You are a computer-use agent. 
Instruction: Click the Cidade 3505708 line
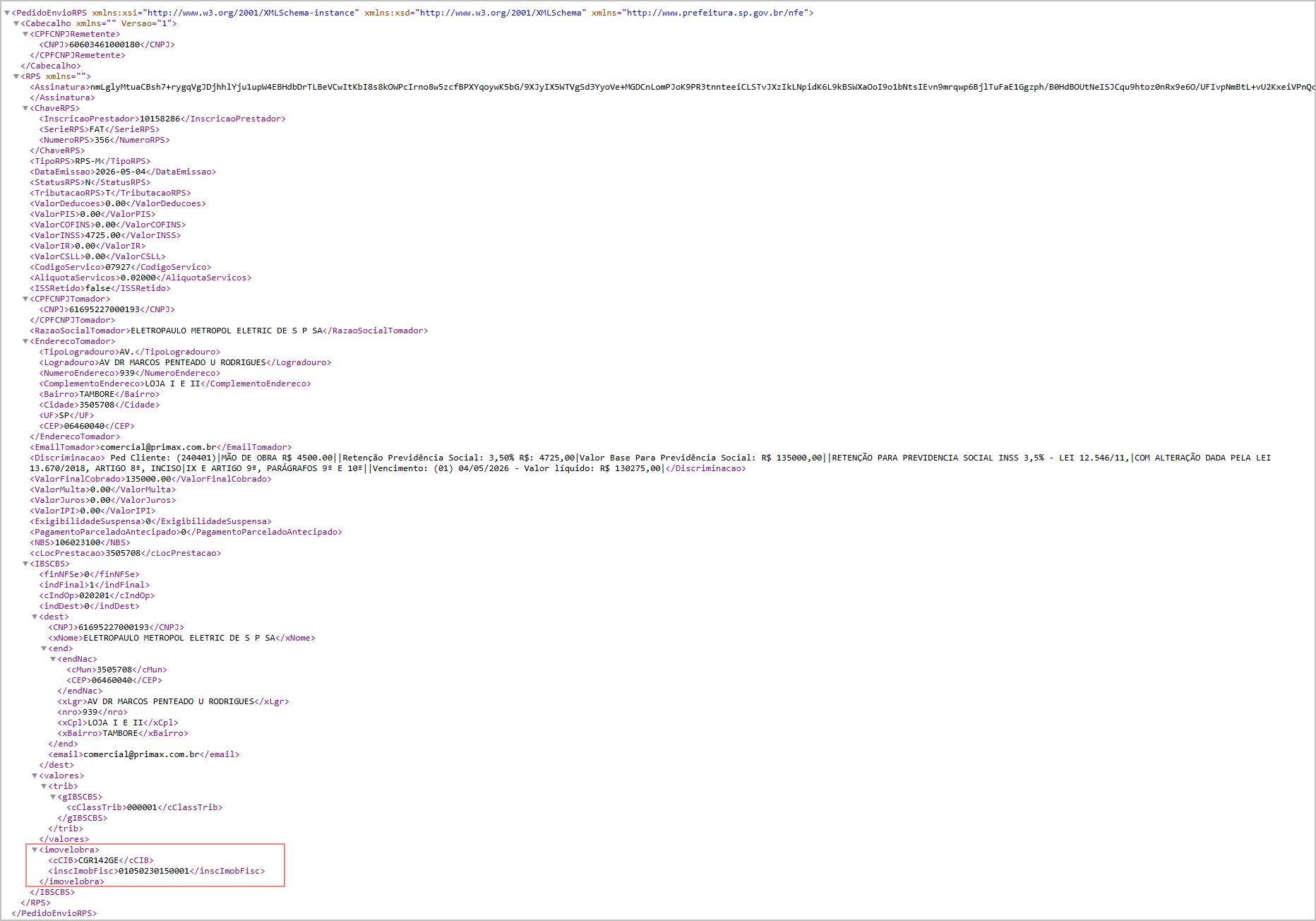pos(100,405)
